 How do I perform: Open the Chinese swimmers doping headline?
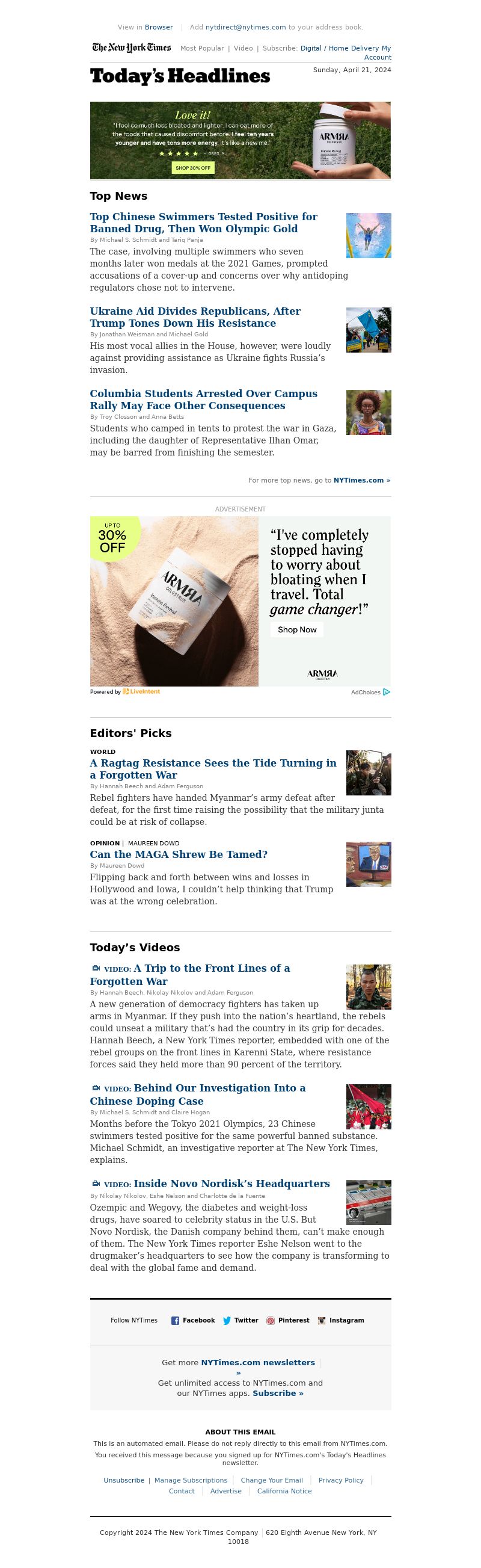click(204, 223)
